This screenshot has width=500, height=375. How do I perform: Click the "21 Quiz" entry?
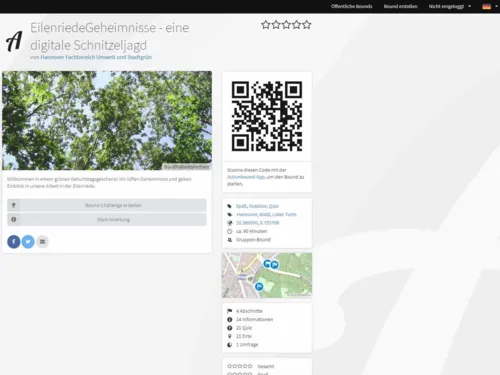[244, 328]
